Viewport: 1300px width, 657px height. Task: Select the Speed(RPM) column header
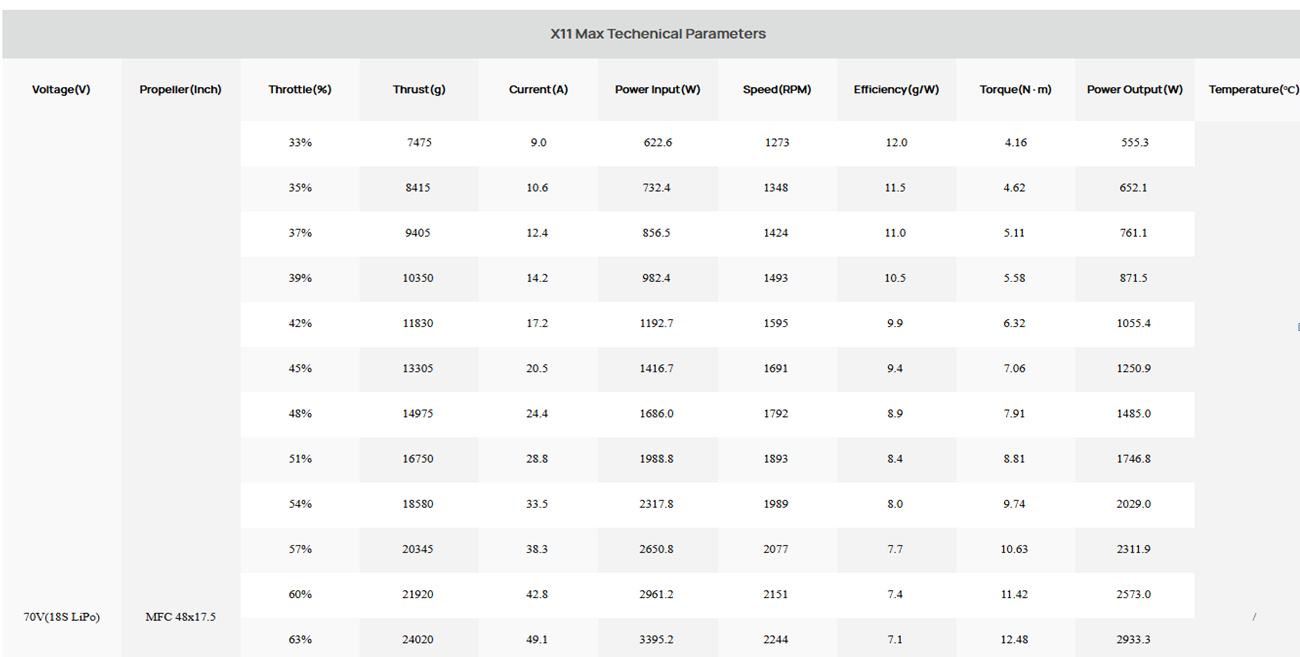[x=777, y=90]
